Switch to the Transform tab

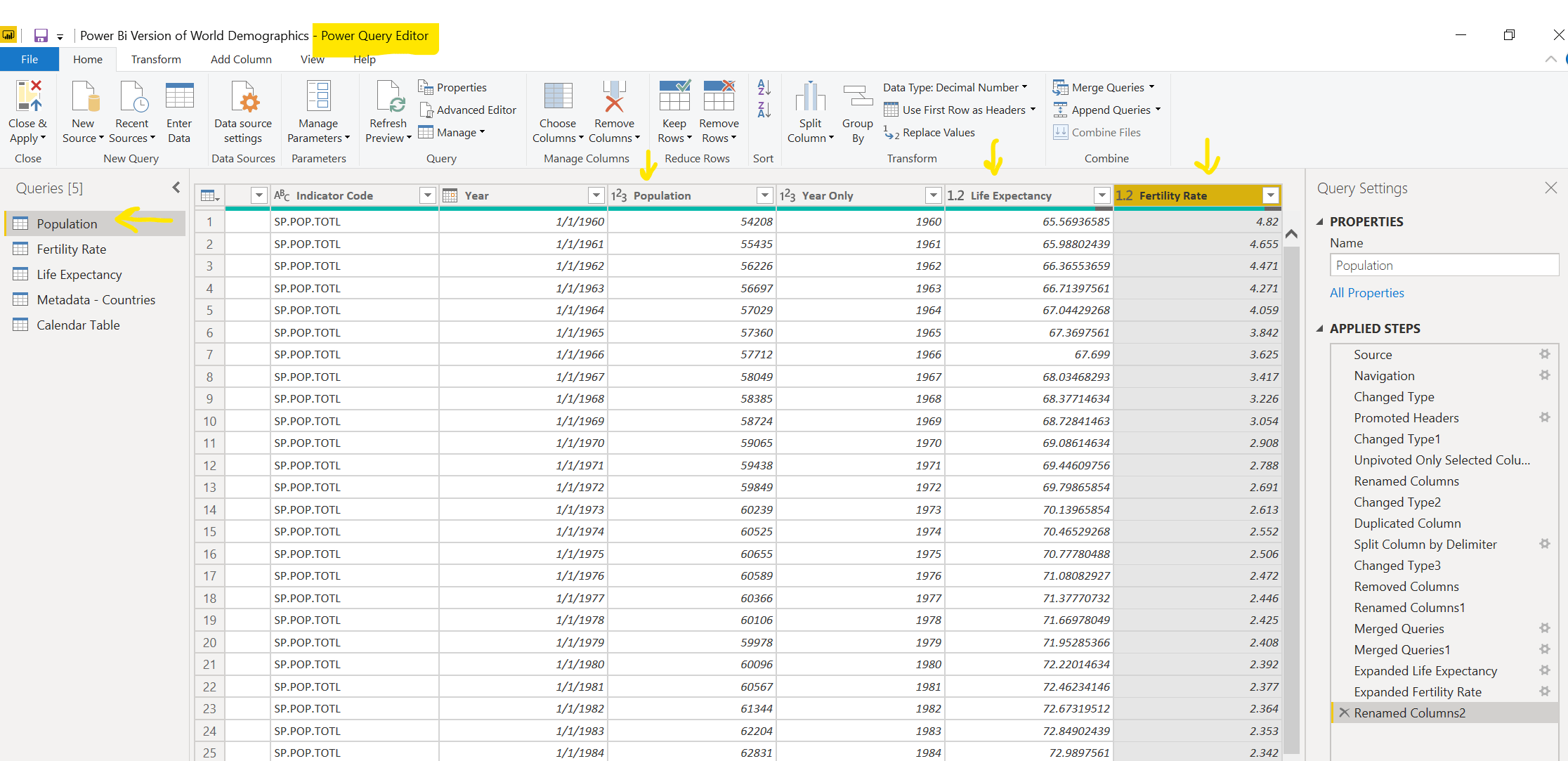(156, 60)
